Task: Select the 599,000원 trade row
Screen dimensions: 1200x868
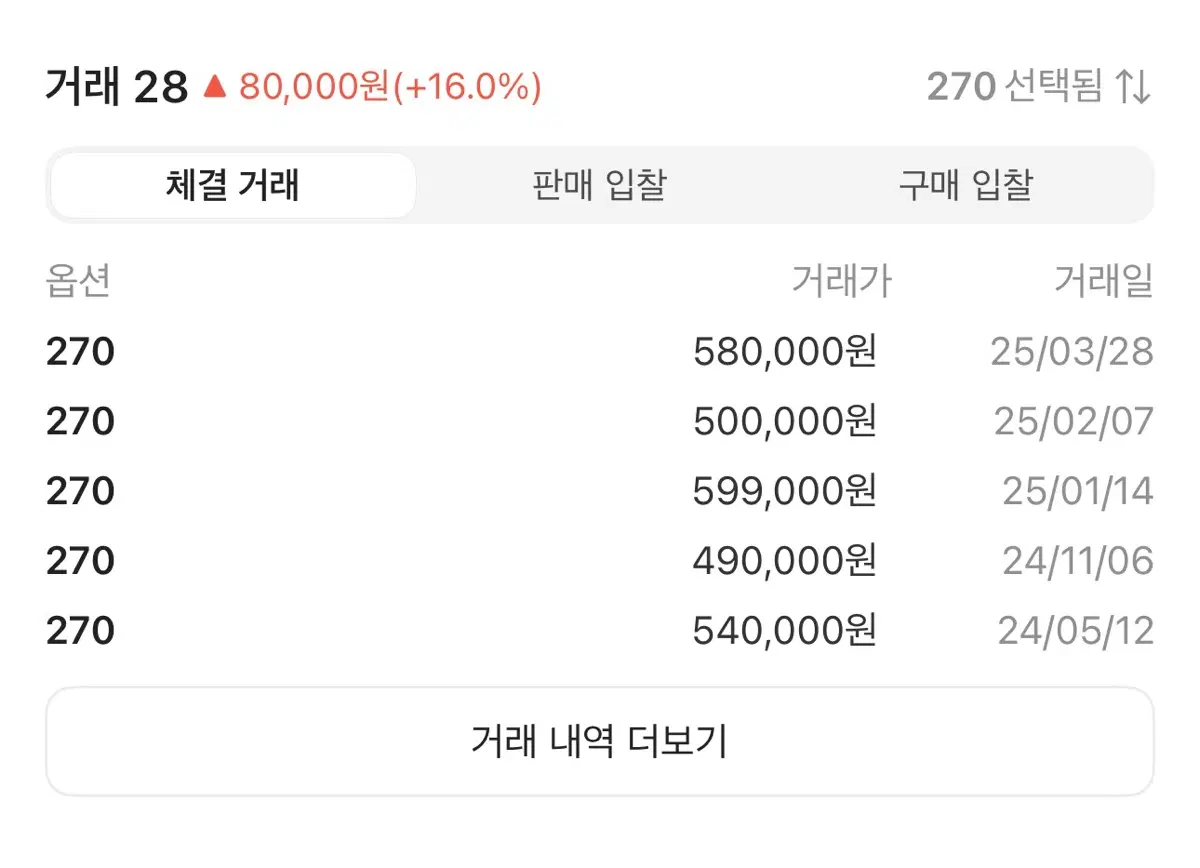Action: click(600, 492)
